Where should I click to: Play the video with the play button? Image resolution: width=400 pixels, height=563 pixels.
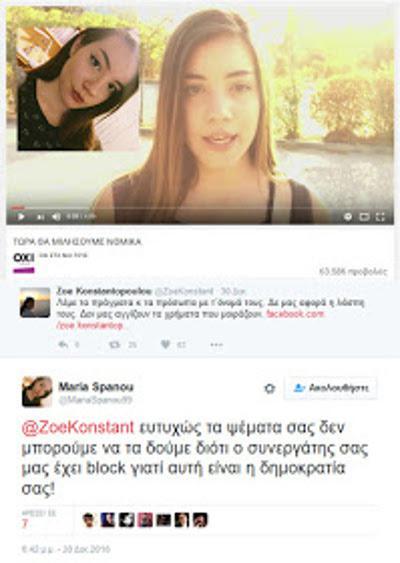pos(21,217)
